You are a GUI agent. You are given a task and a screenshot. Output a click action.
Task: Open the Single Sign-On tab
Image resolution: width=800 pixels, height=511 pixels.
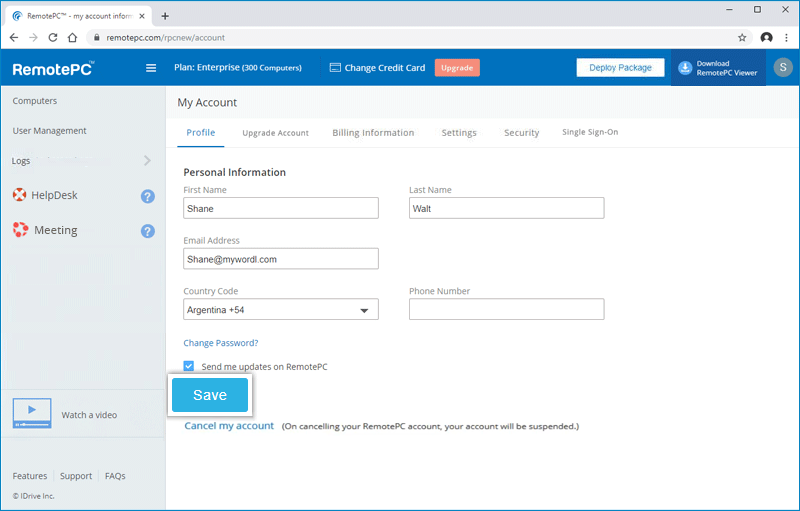tap(590, 132)
